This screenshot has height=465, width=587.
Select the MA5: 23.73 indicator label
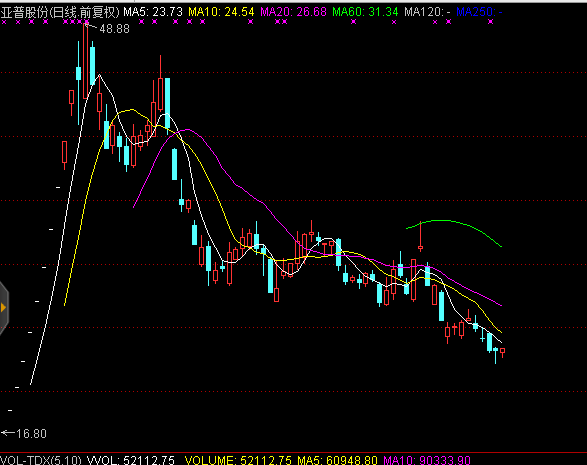pyautogui.click(x=153, y=12)
